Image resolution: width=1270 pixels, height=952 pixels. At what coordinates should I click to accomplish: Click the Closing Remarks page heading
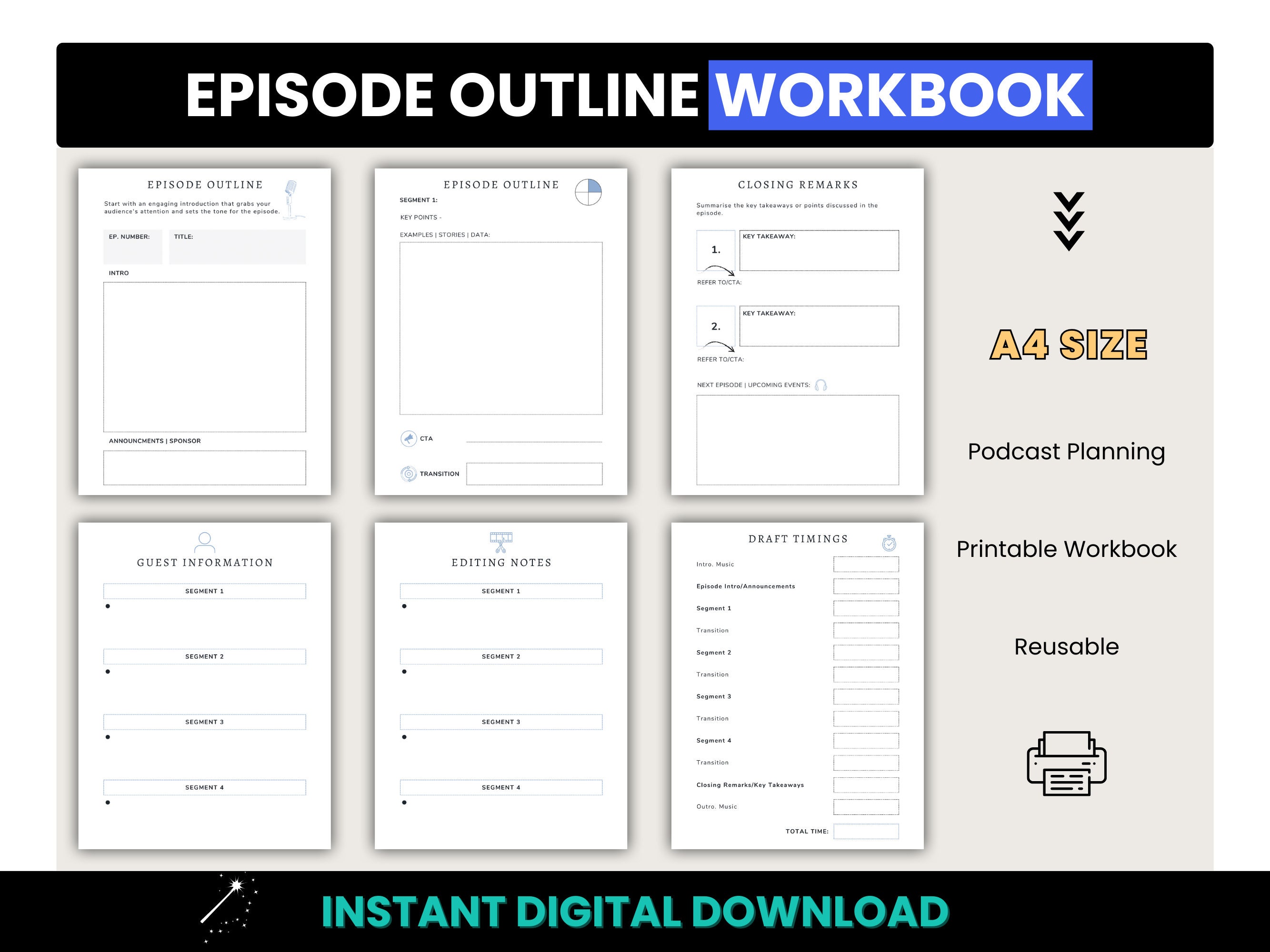pyautogui.click(x=798, y=185)
